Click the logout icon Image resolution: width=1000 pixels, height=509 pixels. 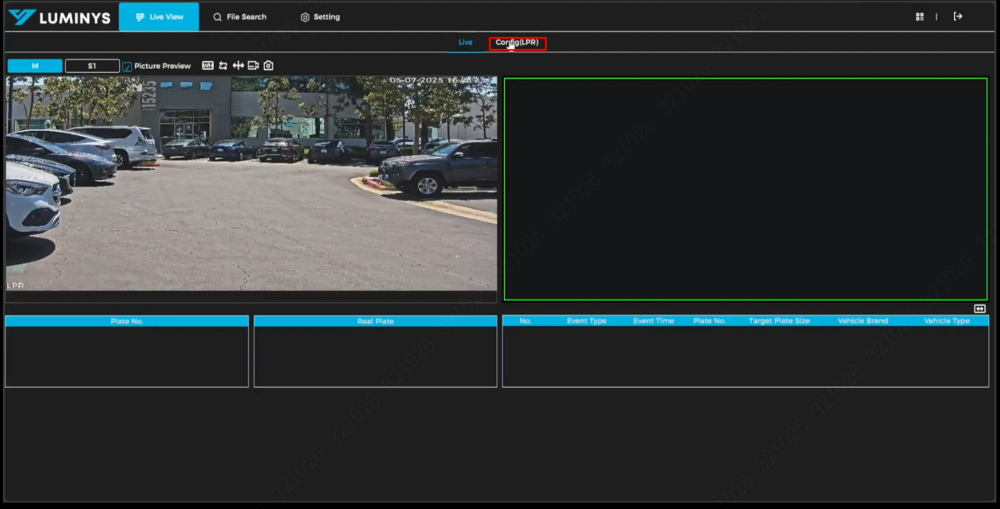point(958,17)
